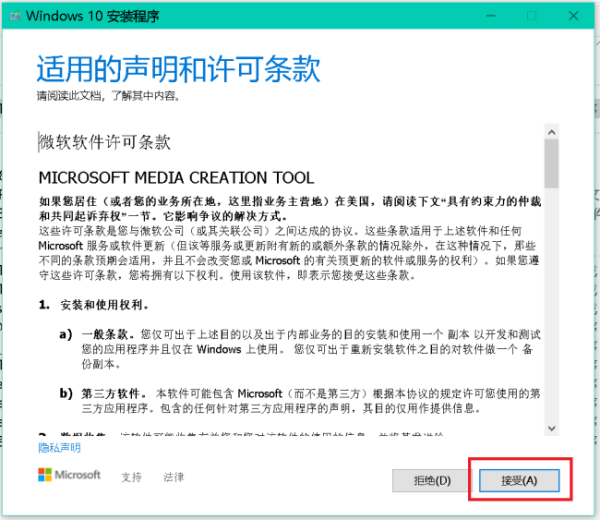Screen dimensions: 600x520
Task: Click the scrollbar up arrow
Action: (551, 131)
